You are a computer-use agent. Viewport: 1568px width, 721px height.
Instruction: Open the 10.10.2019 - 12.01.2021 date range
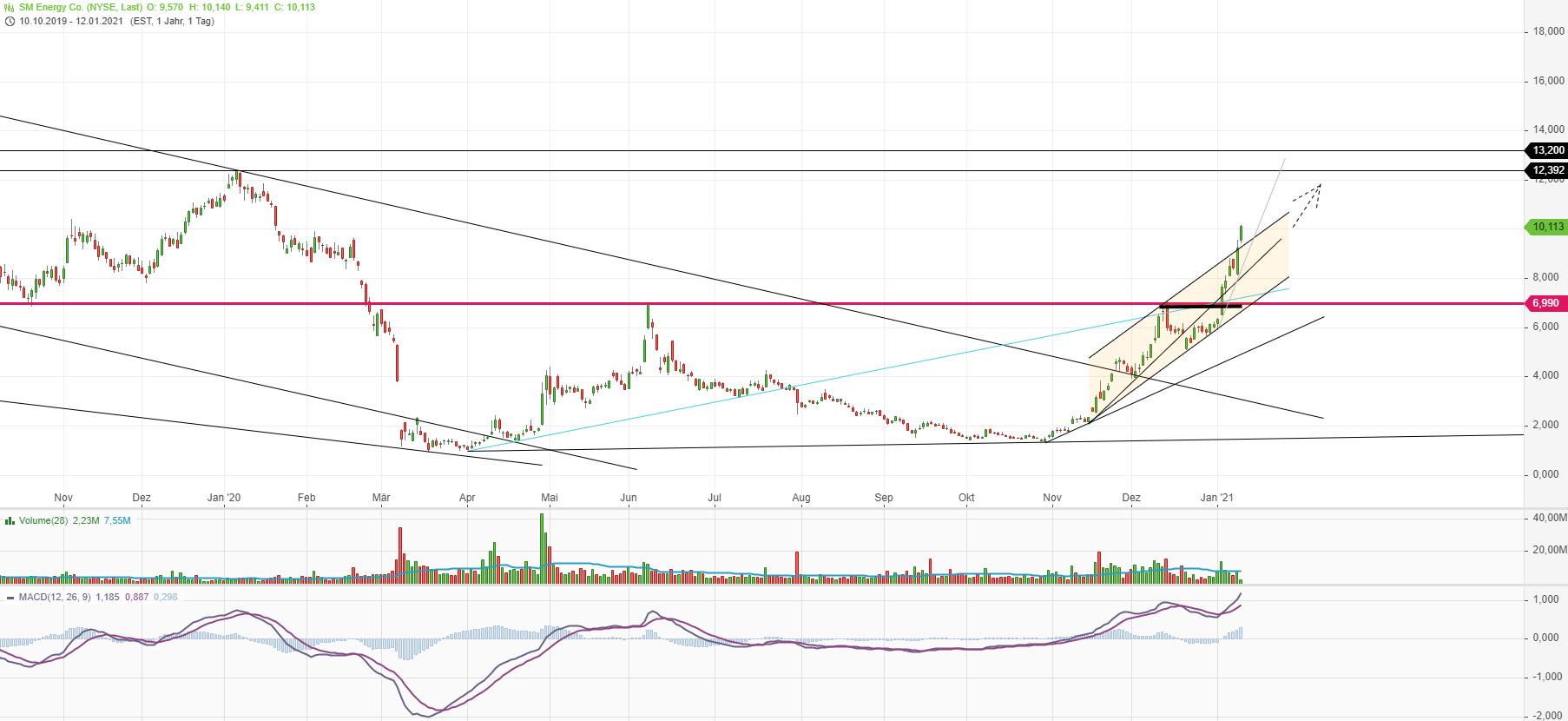point(71,21)
